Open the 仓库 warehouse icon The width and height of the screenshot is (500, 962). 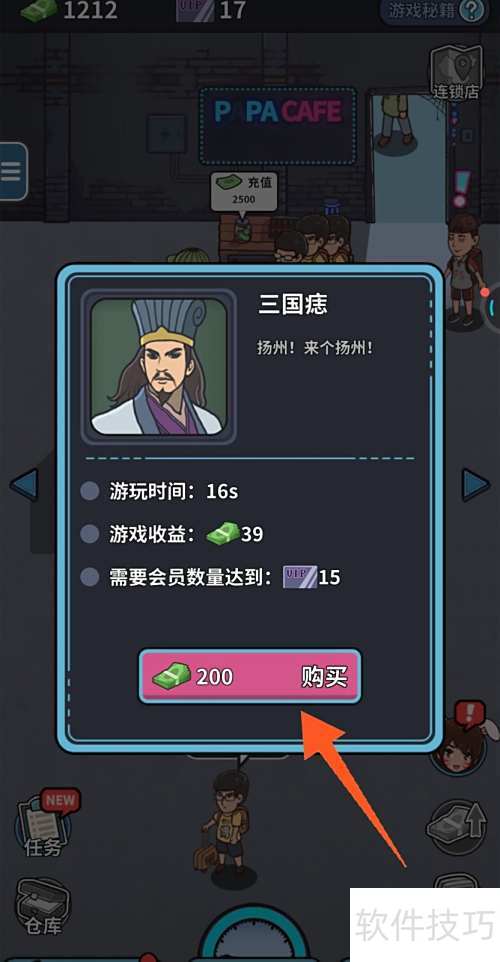pyautogui.click(x=43, y=908)
